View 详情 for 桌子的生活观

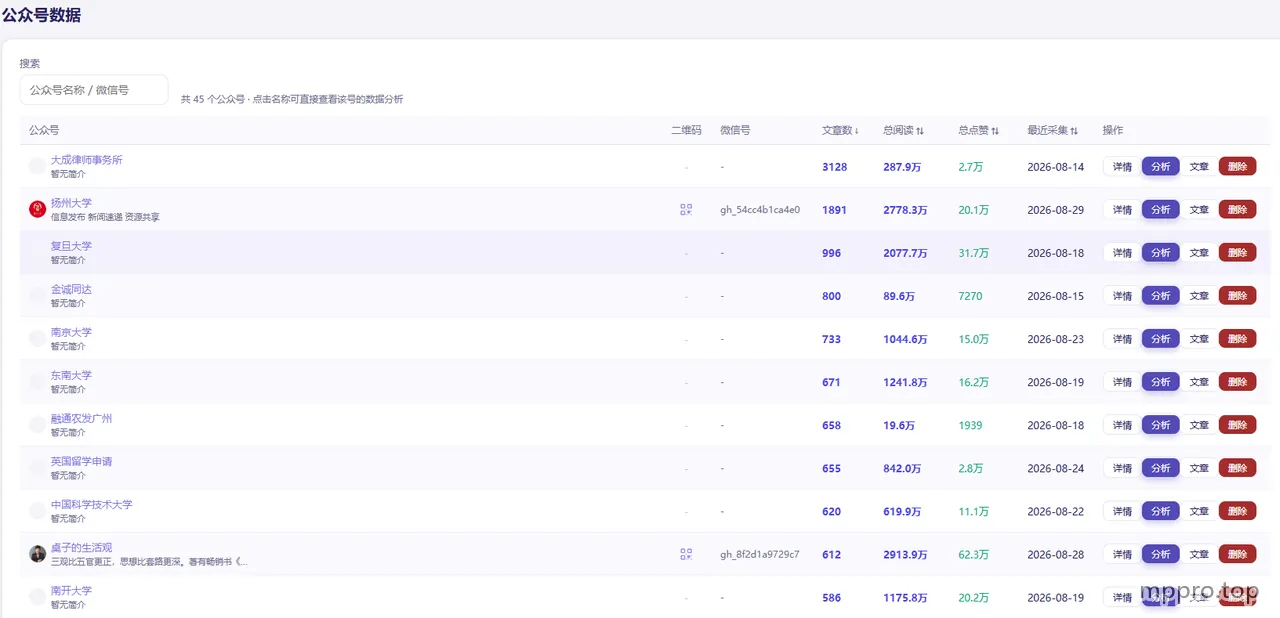click(x=1122, y=554)
